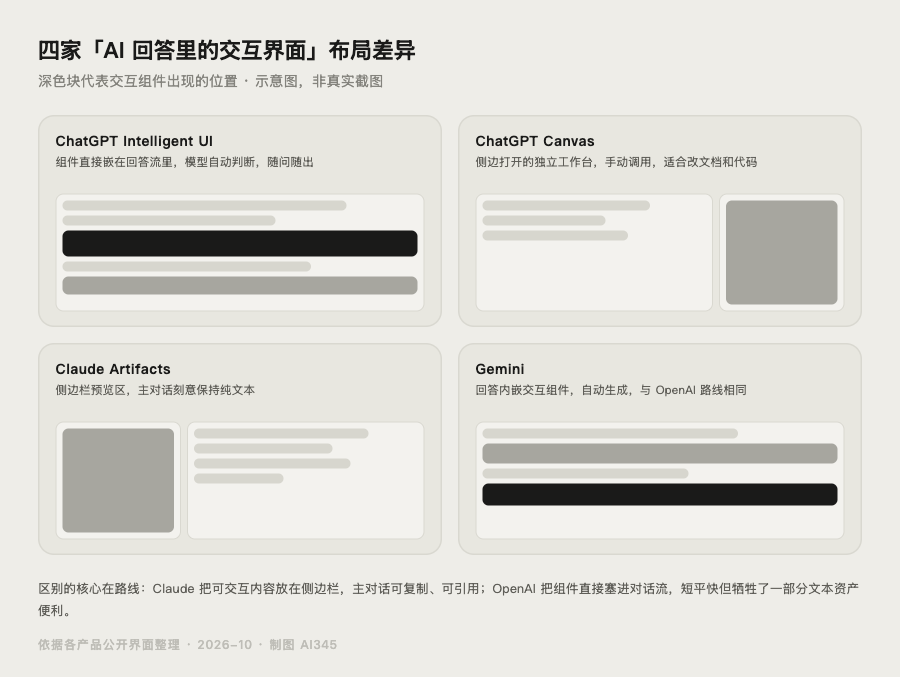
Task: Click gray preview block in Claude Artifacts diagram
Action: coord(118,480)
